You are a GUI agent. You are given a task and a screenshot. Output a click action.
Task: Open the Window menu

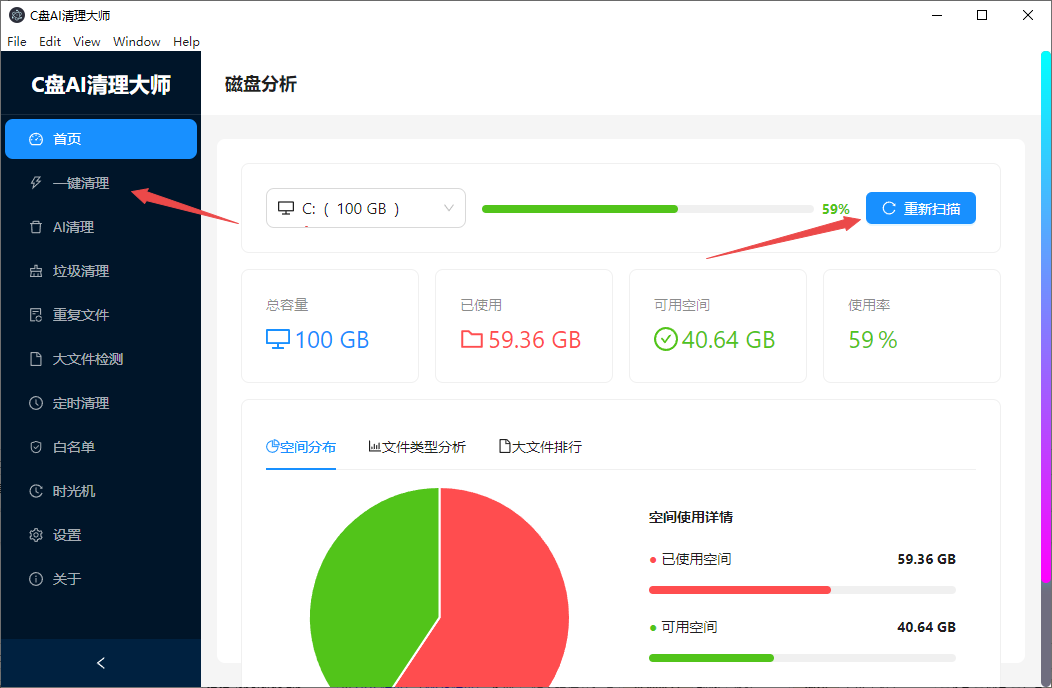(137, 41)
